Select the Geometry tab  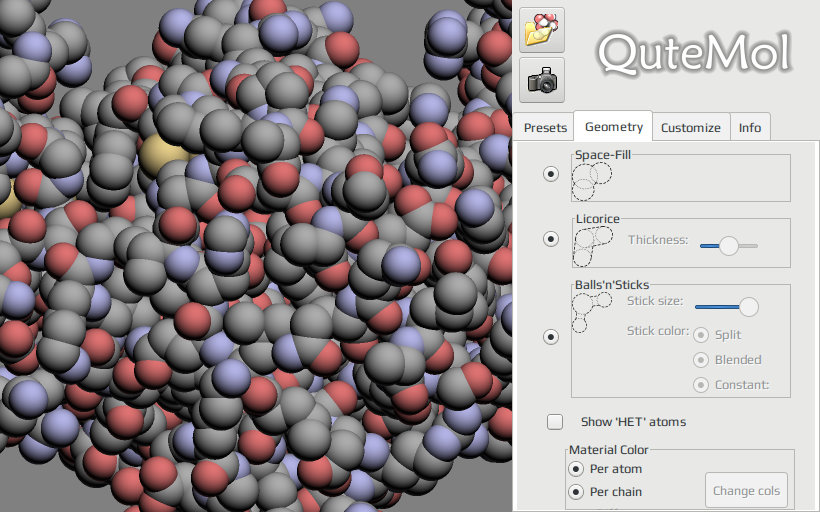(613, 127)
